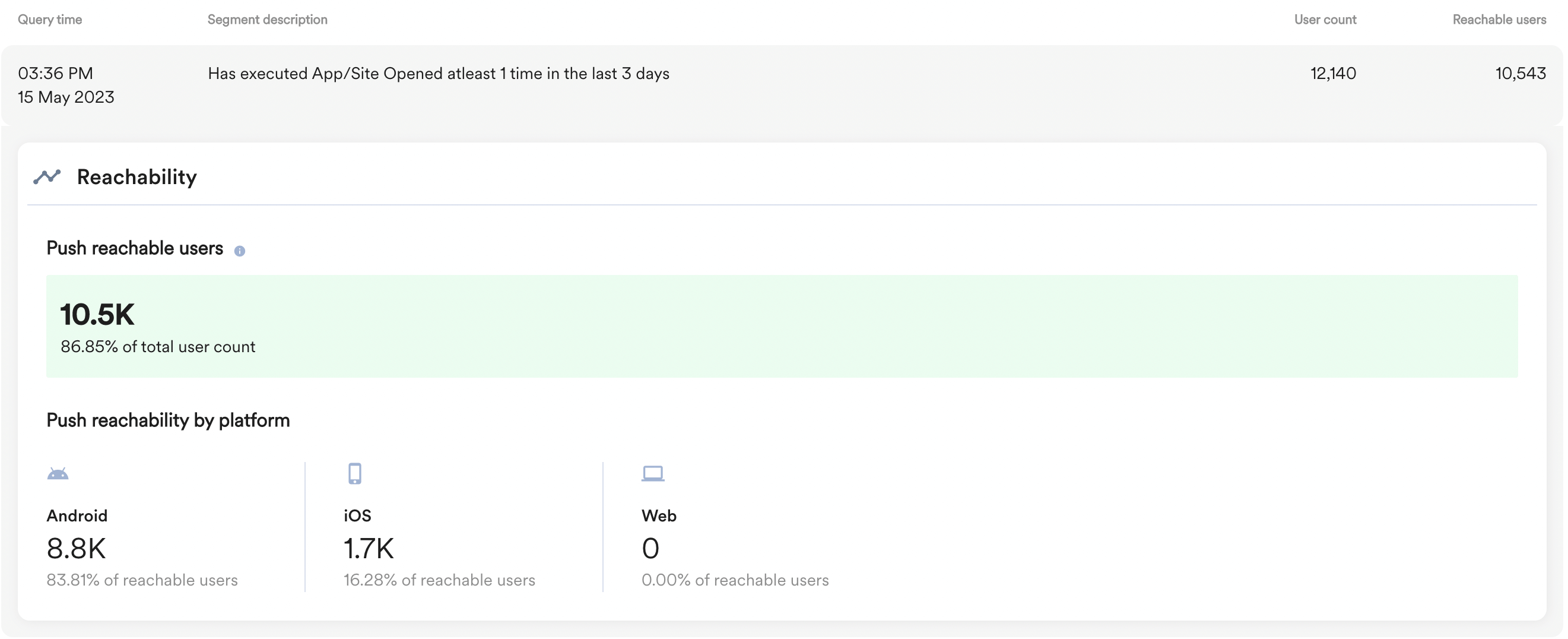Click the Web 0 value
The width and height of the screenshot is (1568, 639).
(x=650, y=548)
